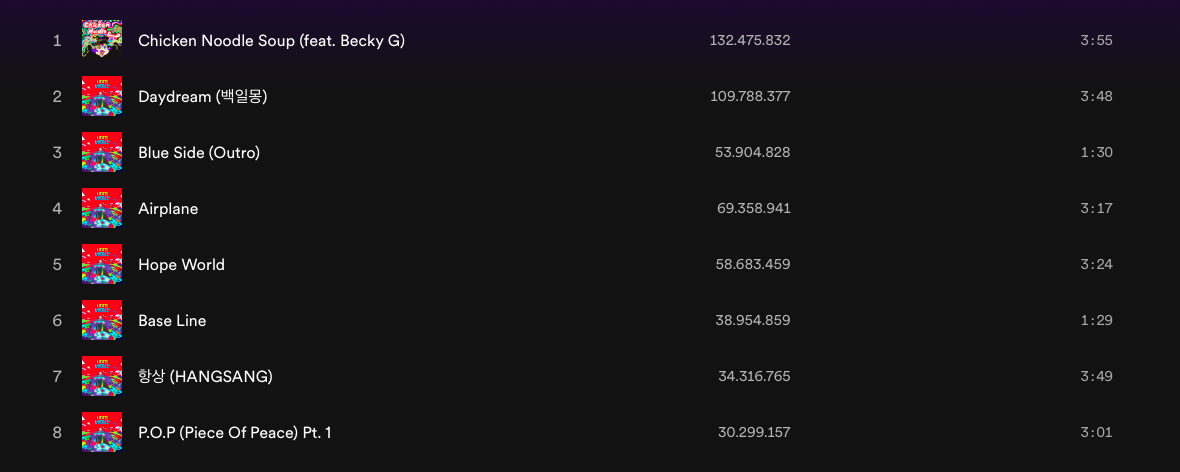Select the Daydream album art thumbnail
The image size is (1180, 472).
click(102, 96)
